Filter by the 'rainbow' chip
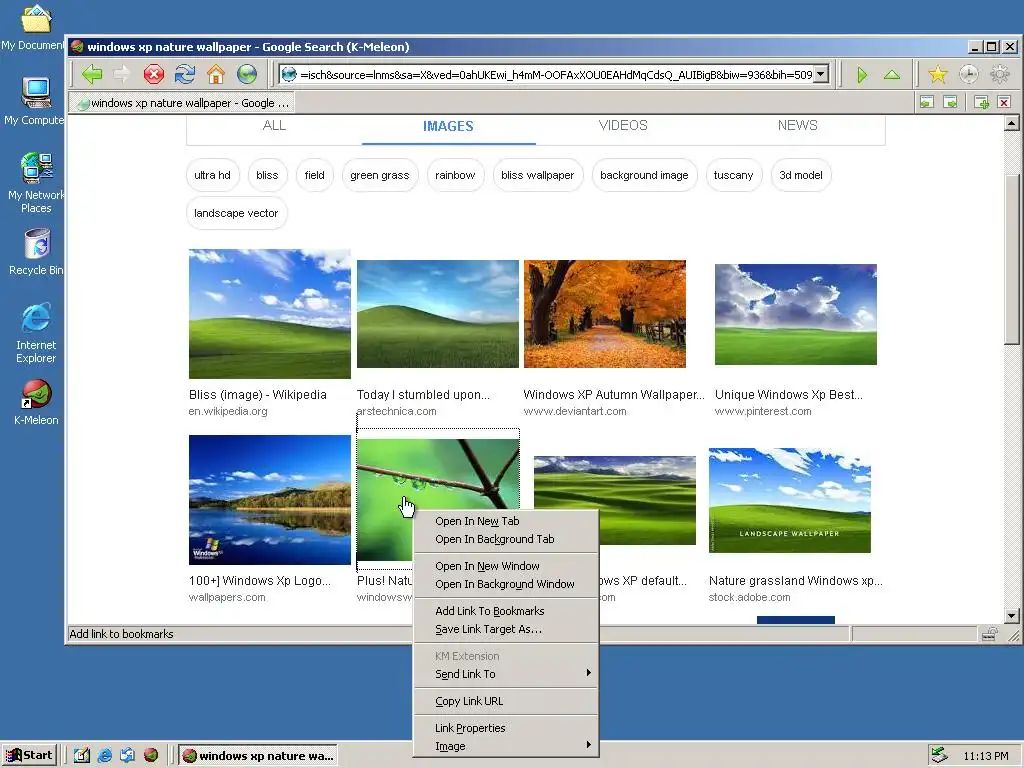 (455, 175)
